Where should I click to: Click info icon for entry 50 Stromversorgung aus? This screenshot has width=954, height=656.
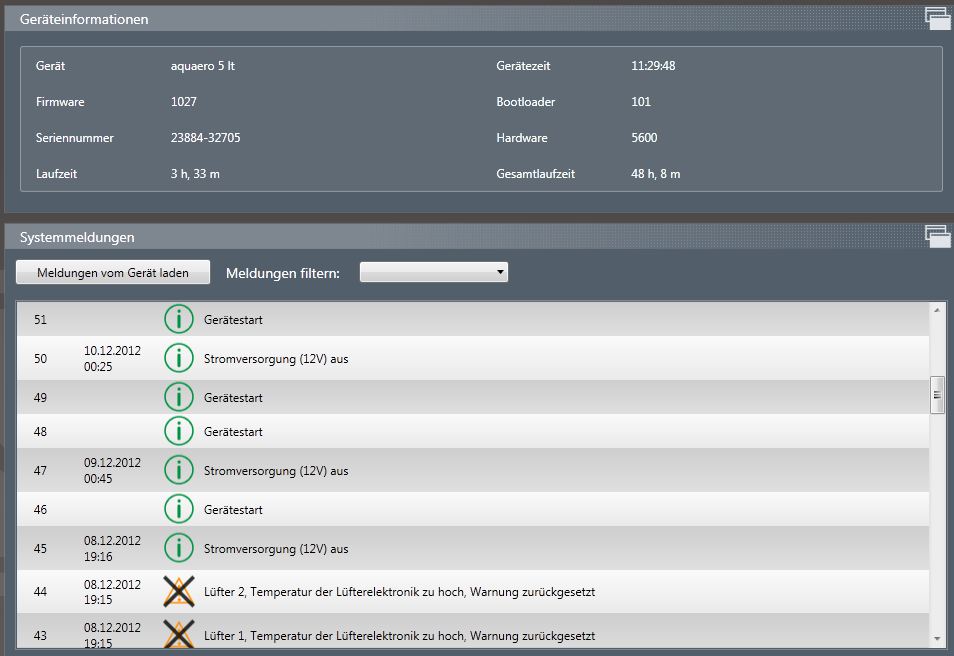click(x=178, y=358)
